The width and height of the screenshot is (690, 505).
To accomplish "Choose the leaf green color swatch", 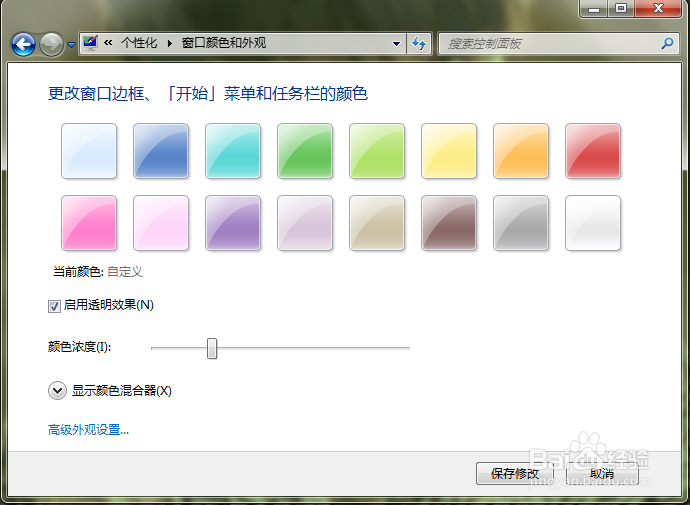I will (305, 151).
